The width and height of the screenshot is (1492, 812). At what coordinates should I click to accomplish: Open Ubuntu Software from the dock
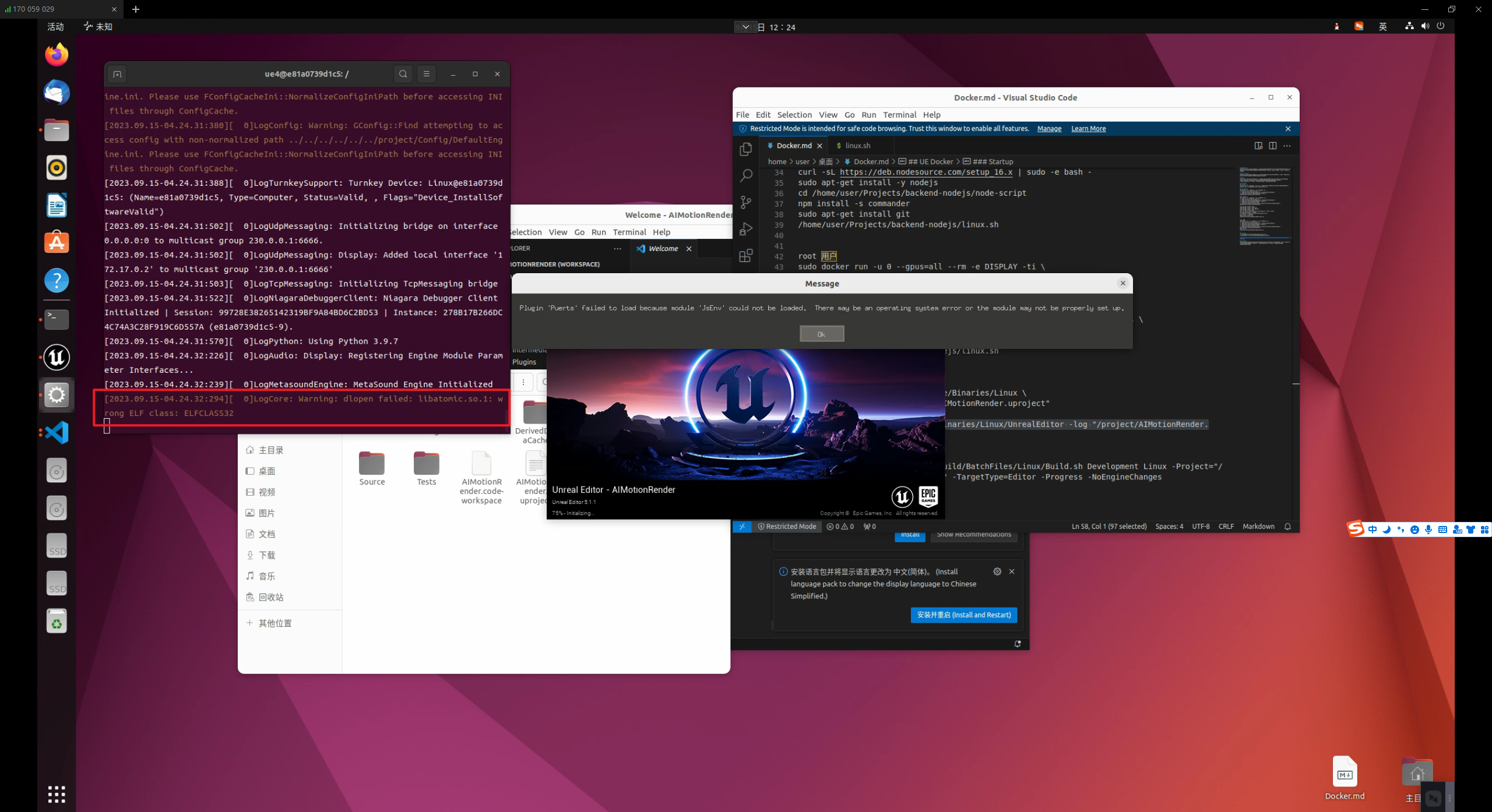click(57, 243)
